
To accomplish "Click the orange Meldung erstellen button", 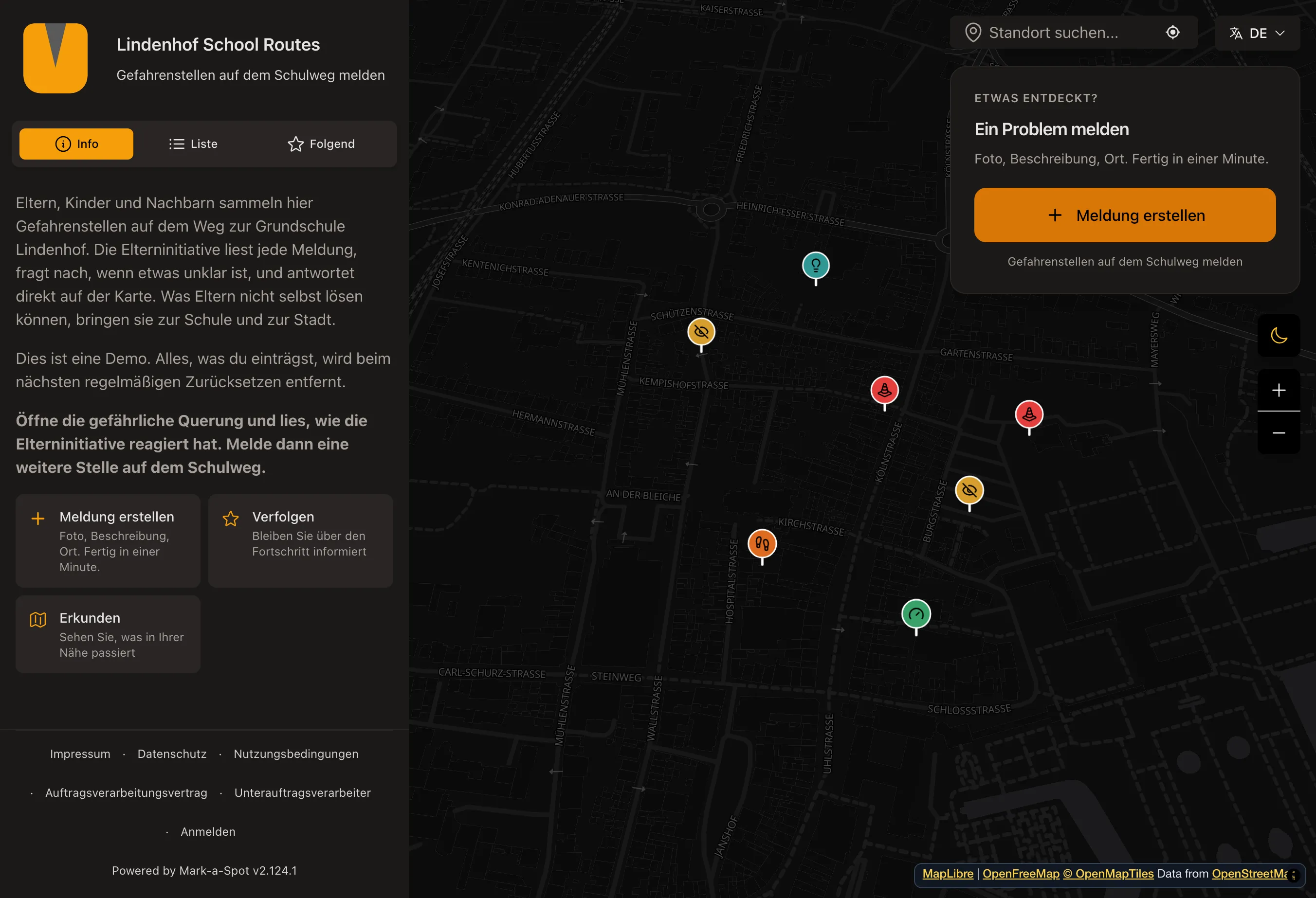I will click(1125, 215).
